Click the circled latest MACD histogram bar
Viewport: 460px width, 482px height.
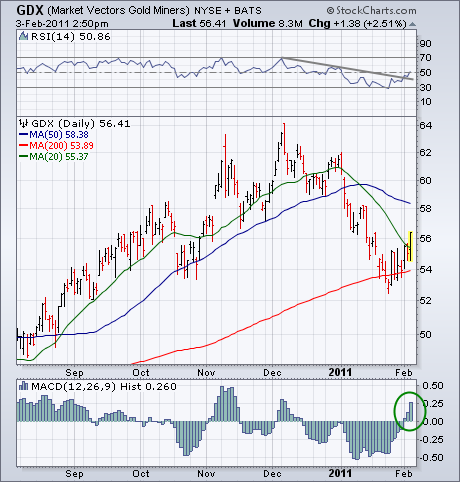point(411,412)
